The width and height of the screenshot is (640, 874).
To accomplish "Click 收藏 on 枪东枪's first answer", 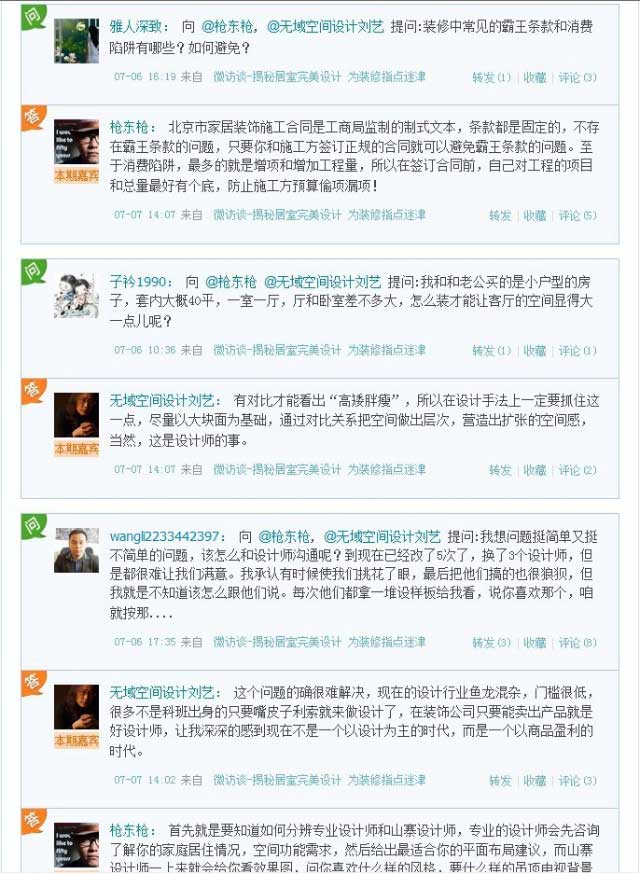I will tap(535, 215).
